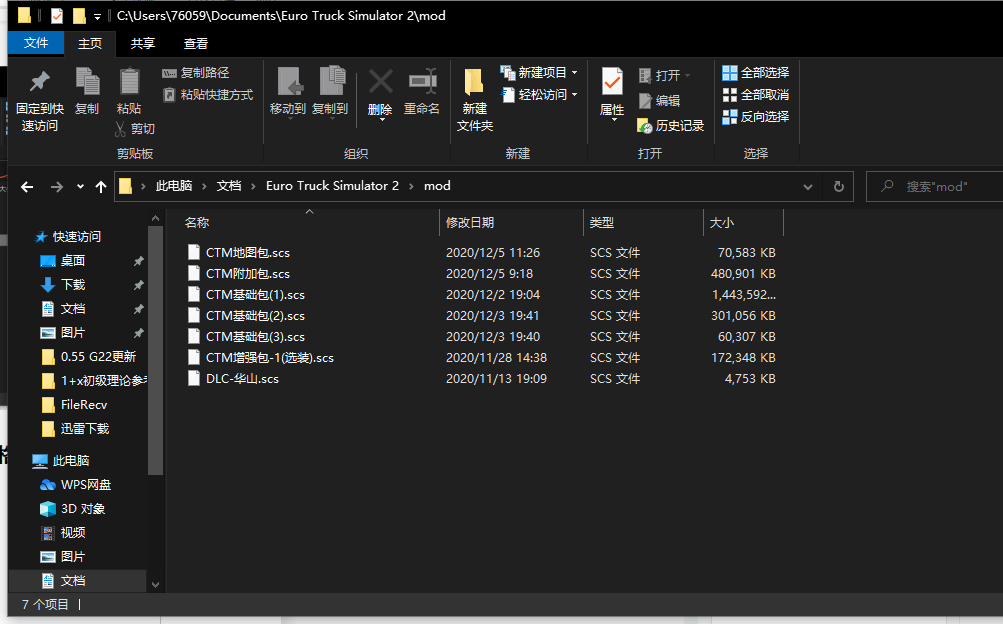Expand the address bar history dropdown
The height and width of the screenshot is (624, 1003).
click(x=808, y=187)
